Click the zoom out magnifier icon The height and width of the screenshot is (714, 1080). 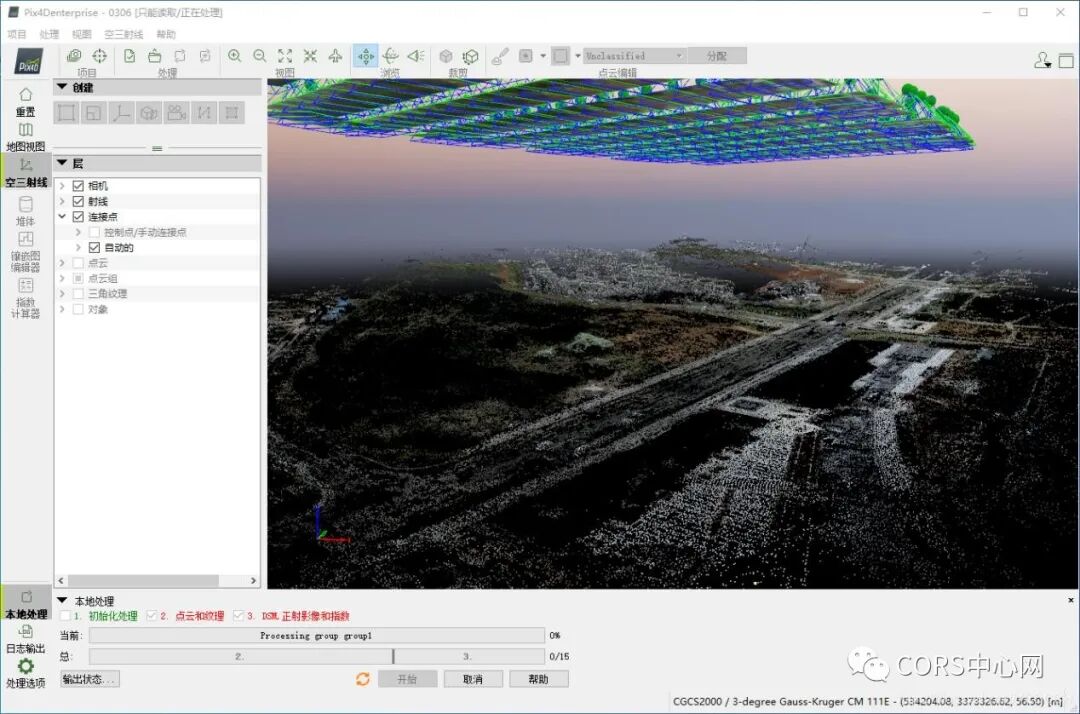(x=260, y=56)
